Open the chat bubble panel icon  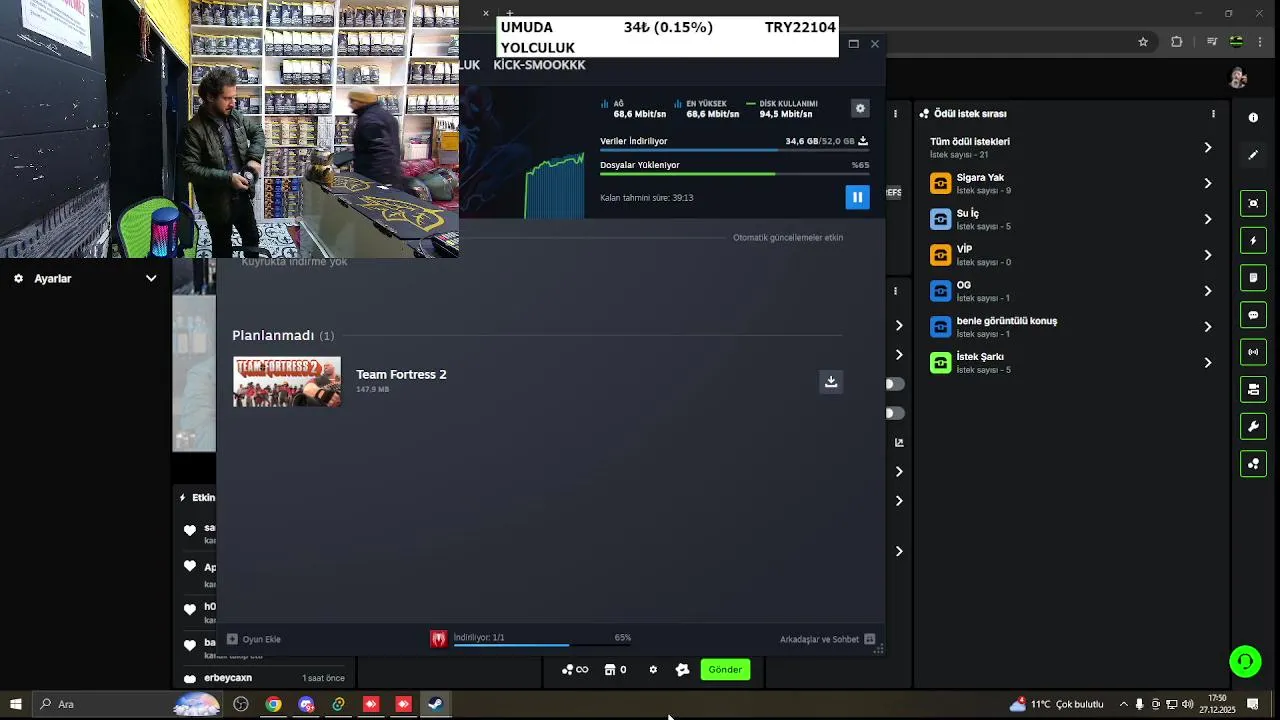pyautogui.click(x=1253, y=315)
